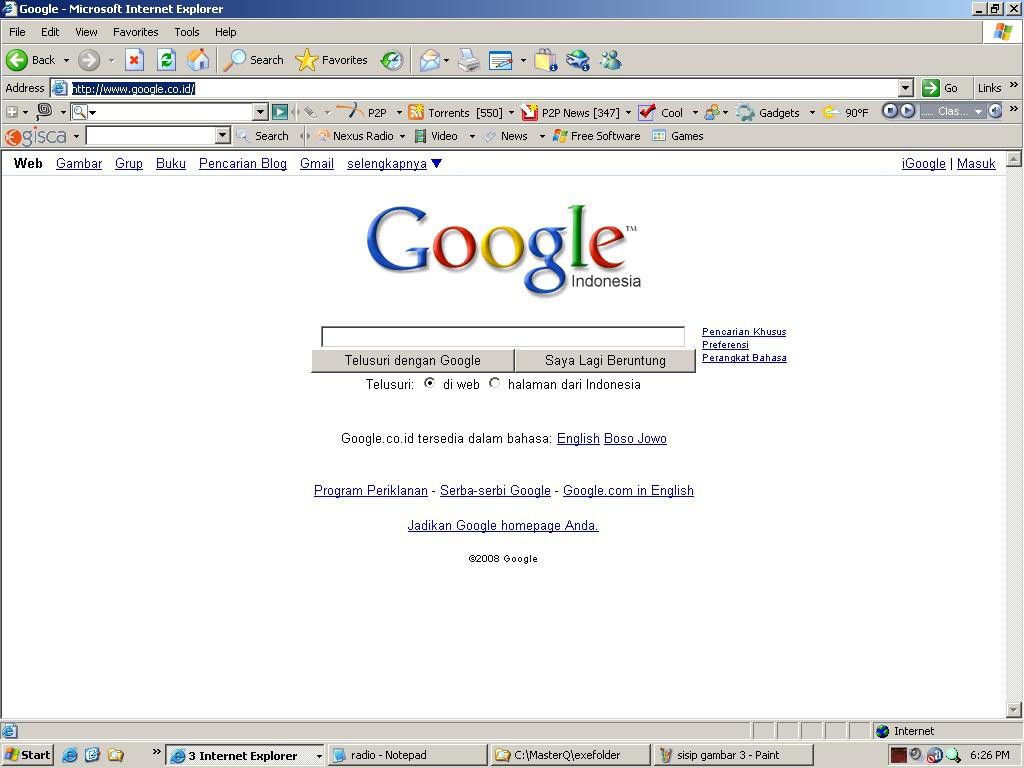Stop page loading with the red X icon

coord(135,60)
